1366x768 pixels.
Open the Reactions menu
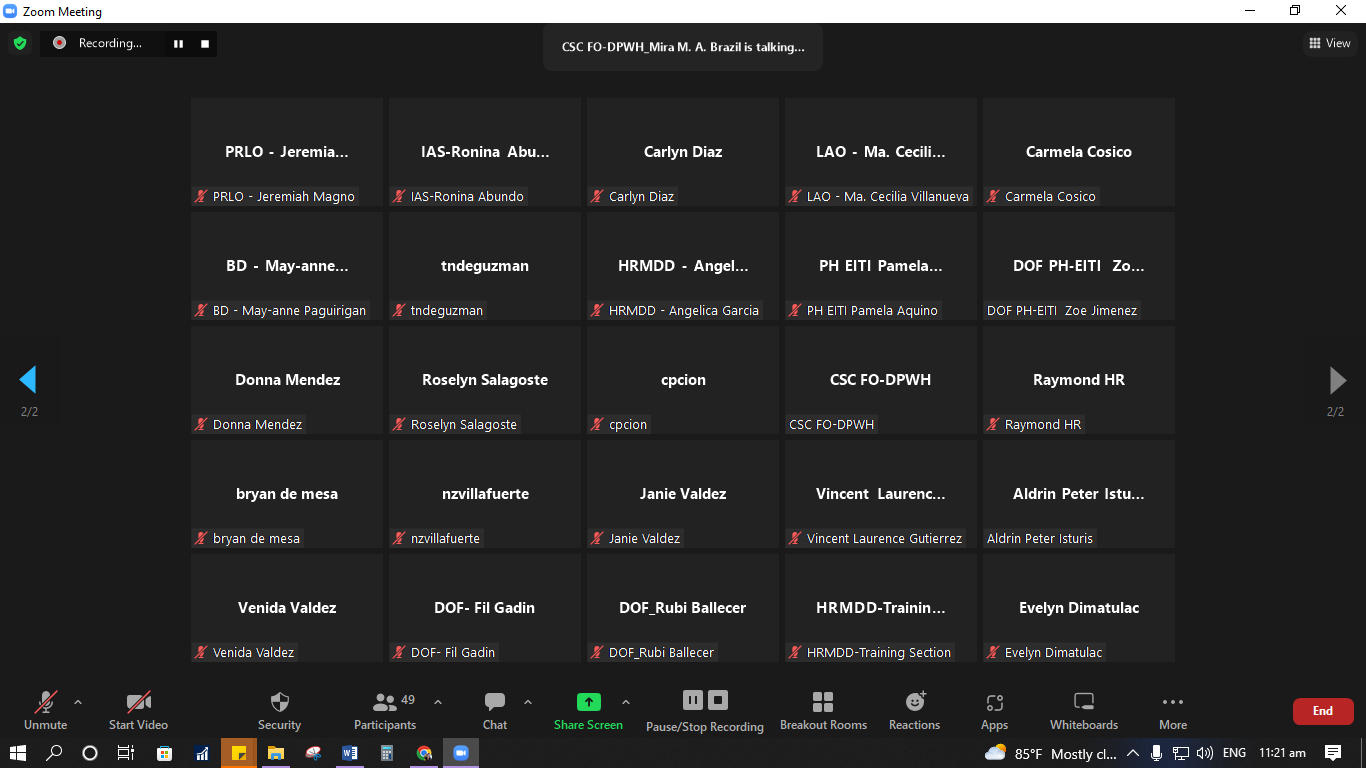(915, 711)
